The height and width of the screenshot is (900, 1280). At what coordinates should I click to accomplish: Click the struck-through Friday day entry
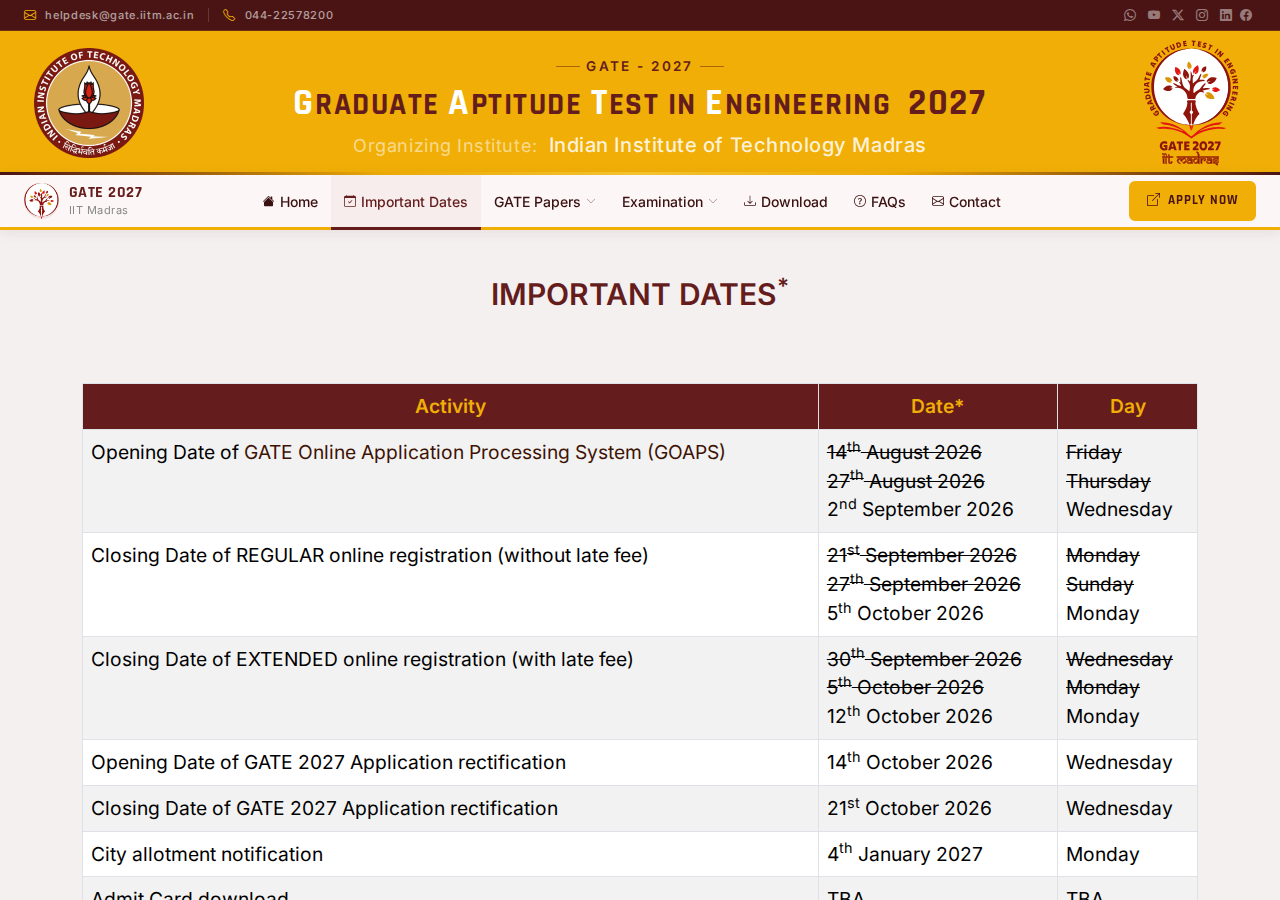[1094, 452]
